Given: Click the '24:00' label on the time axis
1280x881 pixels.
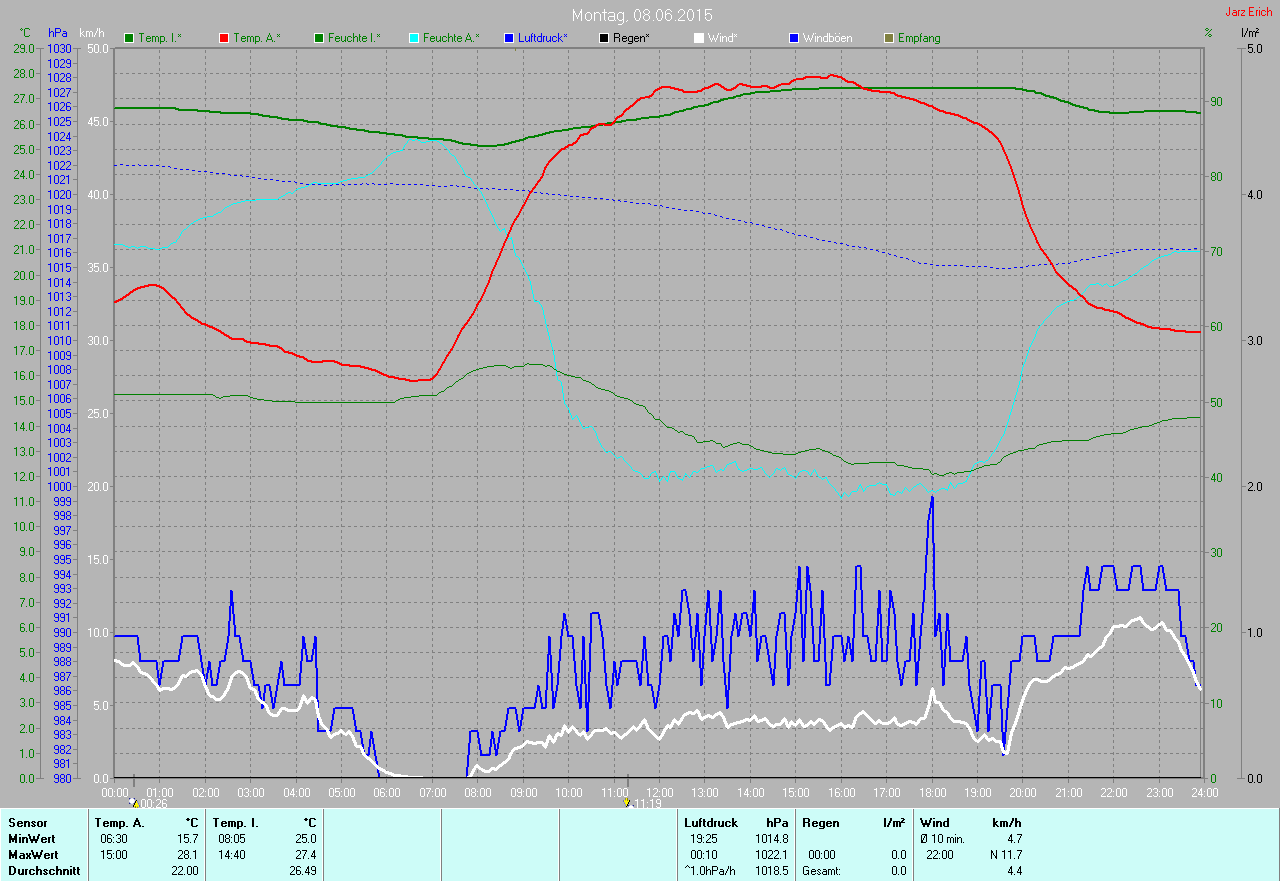Looking at the screenshot, I should coord(1204,793).
